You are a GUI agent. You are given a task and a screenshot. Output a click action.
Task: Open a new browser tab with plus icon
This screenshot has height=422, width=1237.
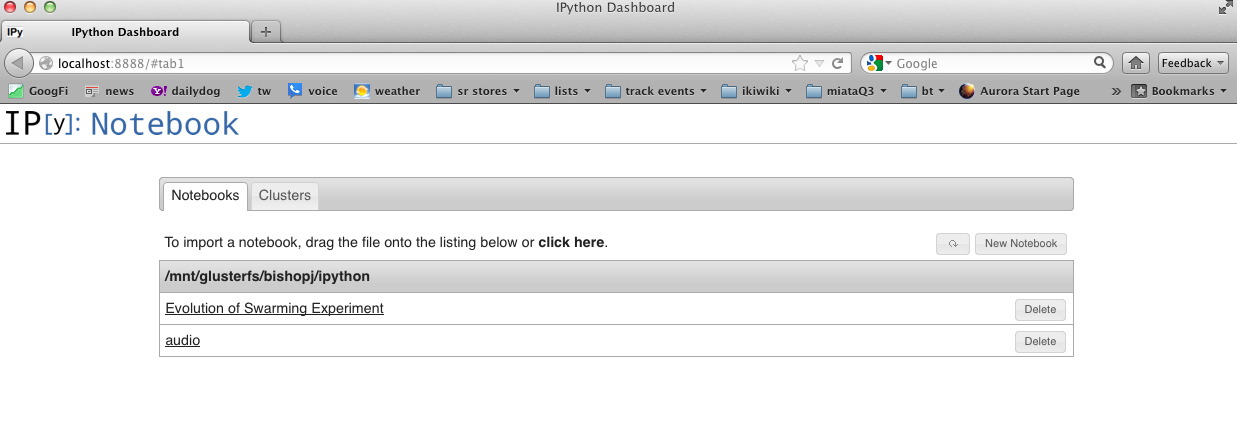pyautogui.click(x=265, y=32)
